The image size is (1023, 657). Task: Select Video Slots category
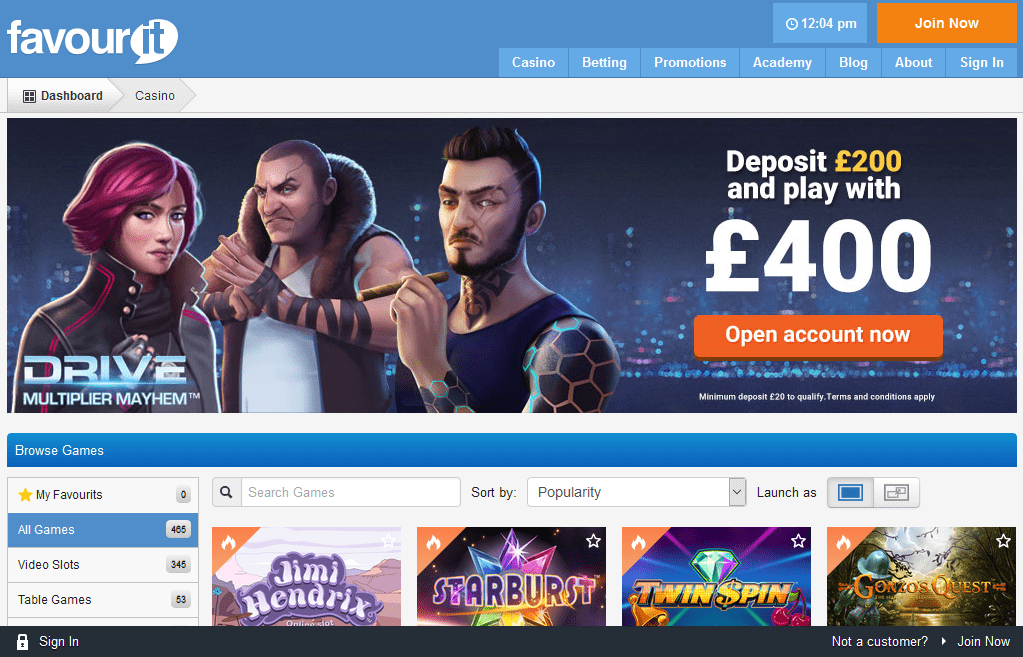pos(102,565)
